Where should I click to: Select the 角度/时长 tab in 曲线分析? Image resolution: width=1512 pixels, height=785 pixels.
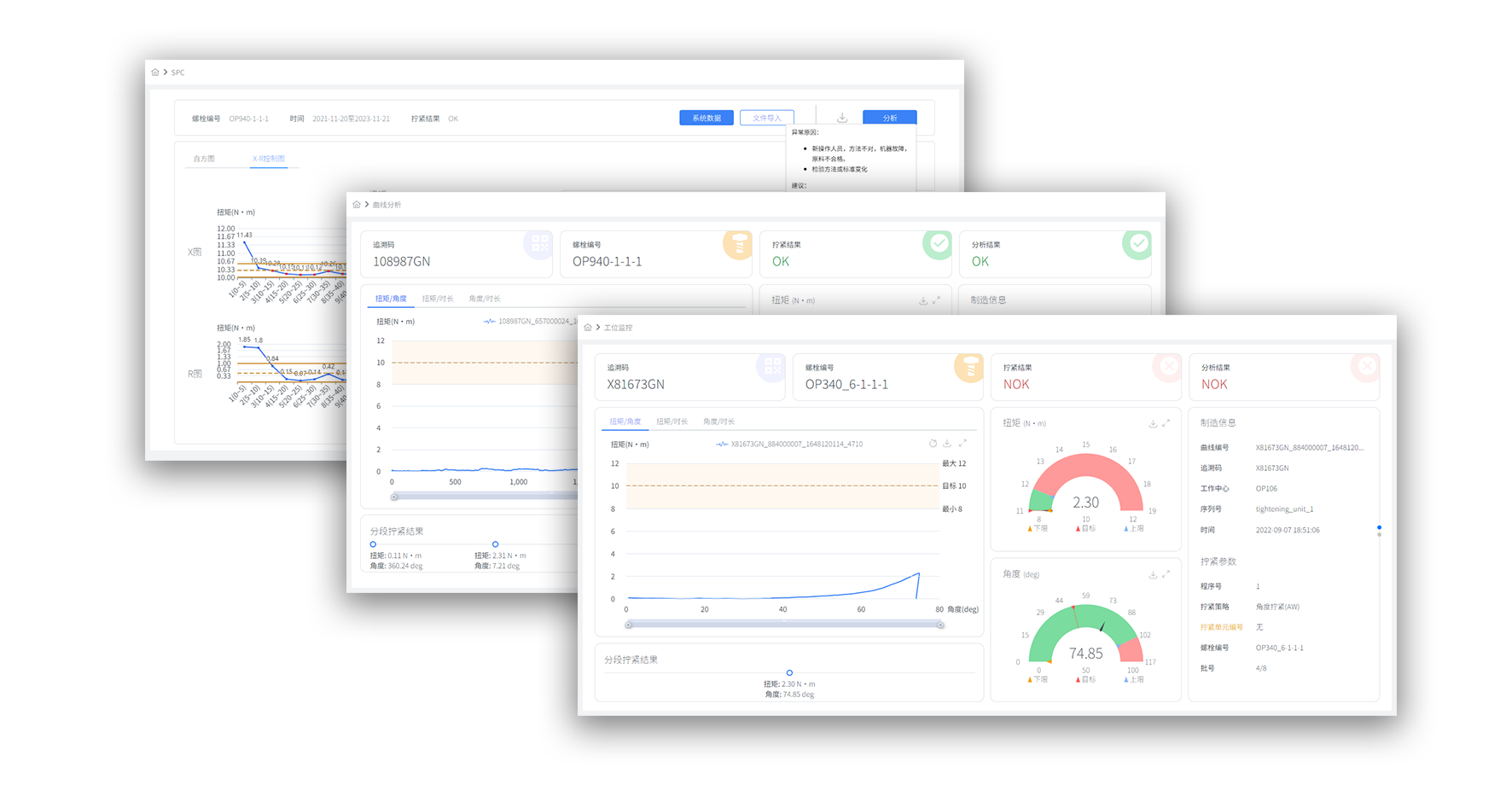[x=485, y=299]
